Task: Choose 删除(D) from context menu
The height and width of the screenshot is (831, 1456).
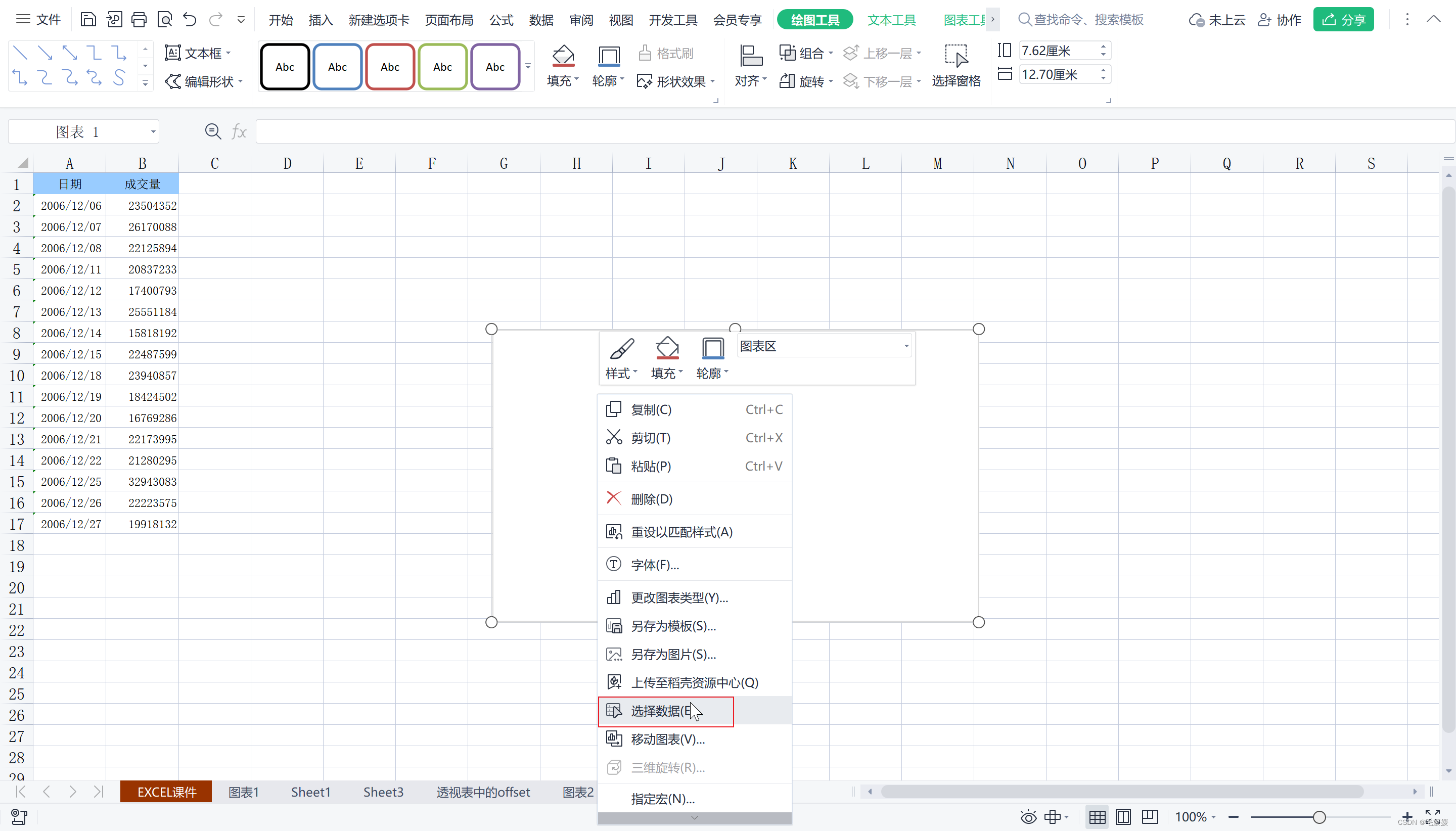Action: 695,499
